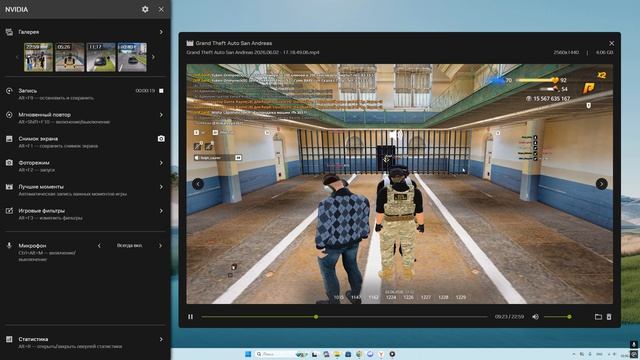Open gallery thumbnail labeled 22:59

point(38,57)
